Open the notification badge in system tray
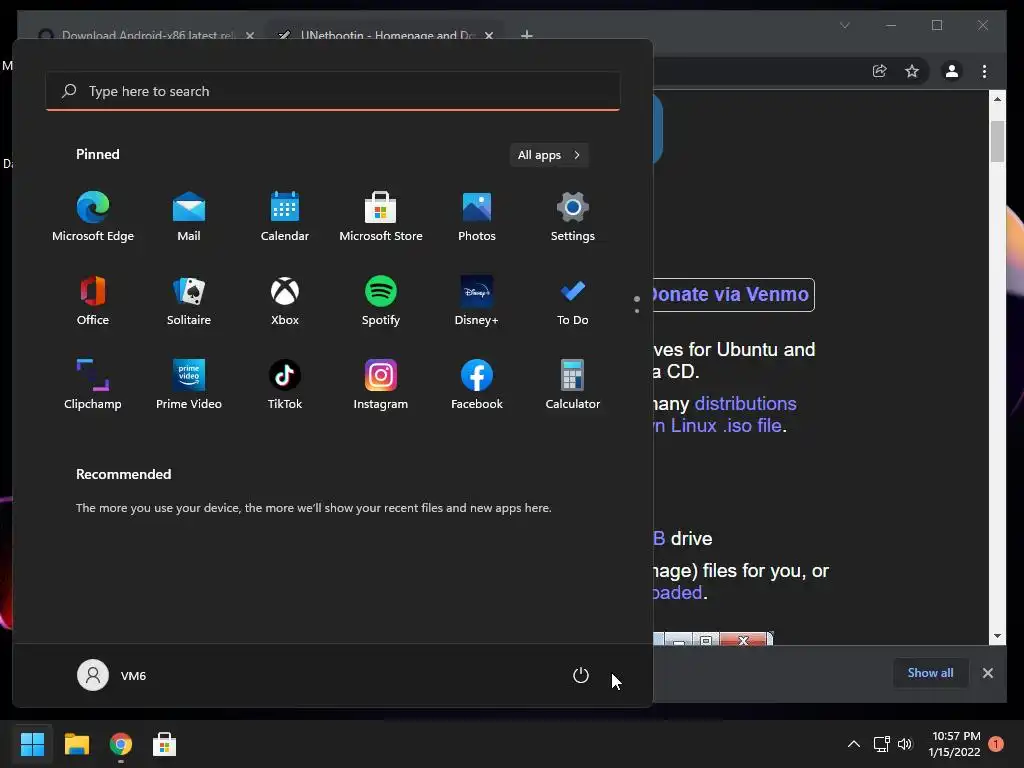Image resolution: width=1024 pixels, height=768 pixels. pos(996,744)
